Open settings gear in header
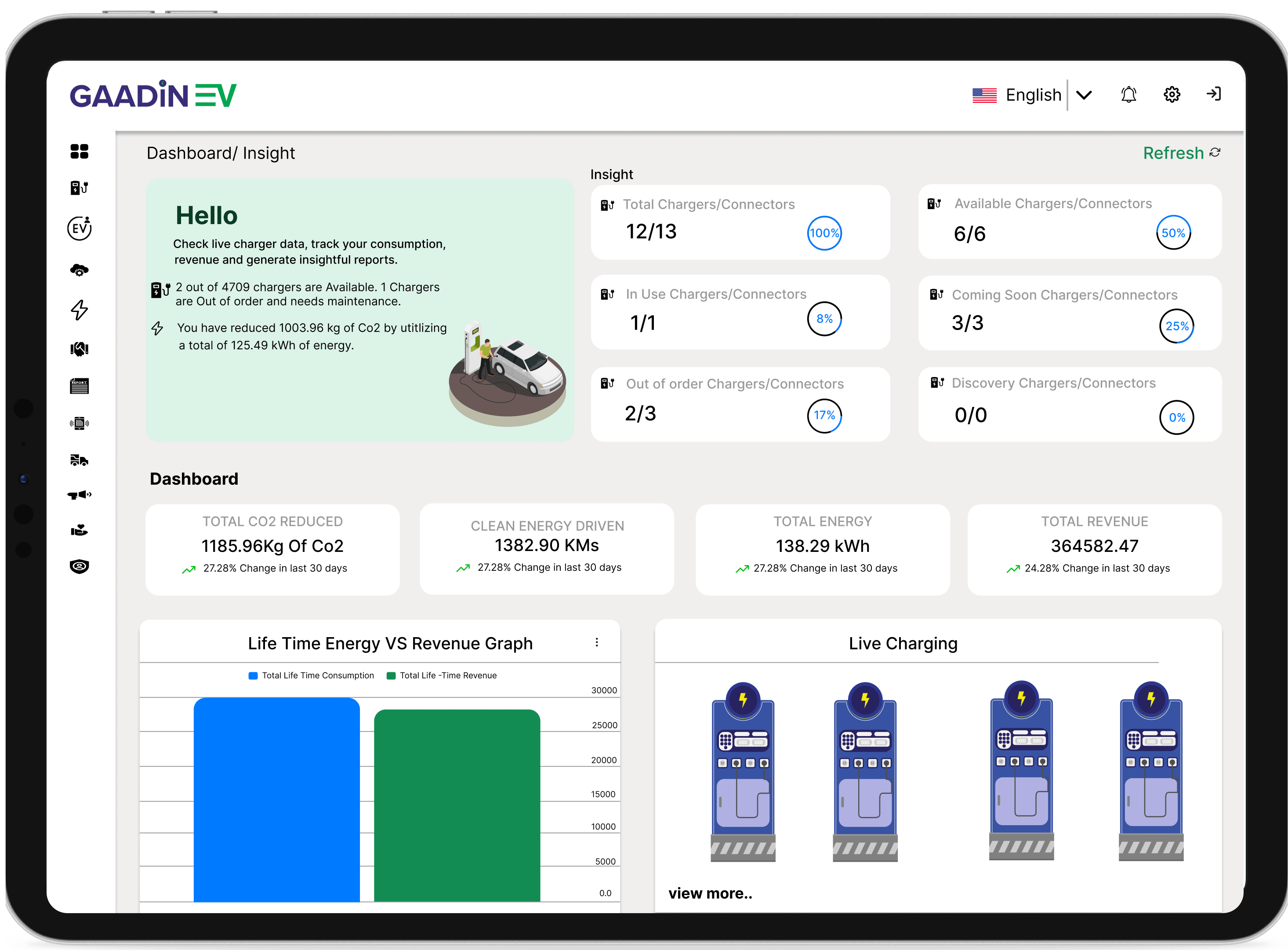The image size is (1288, 950). (x=1172, y=94)
